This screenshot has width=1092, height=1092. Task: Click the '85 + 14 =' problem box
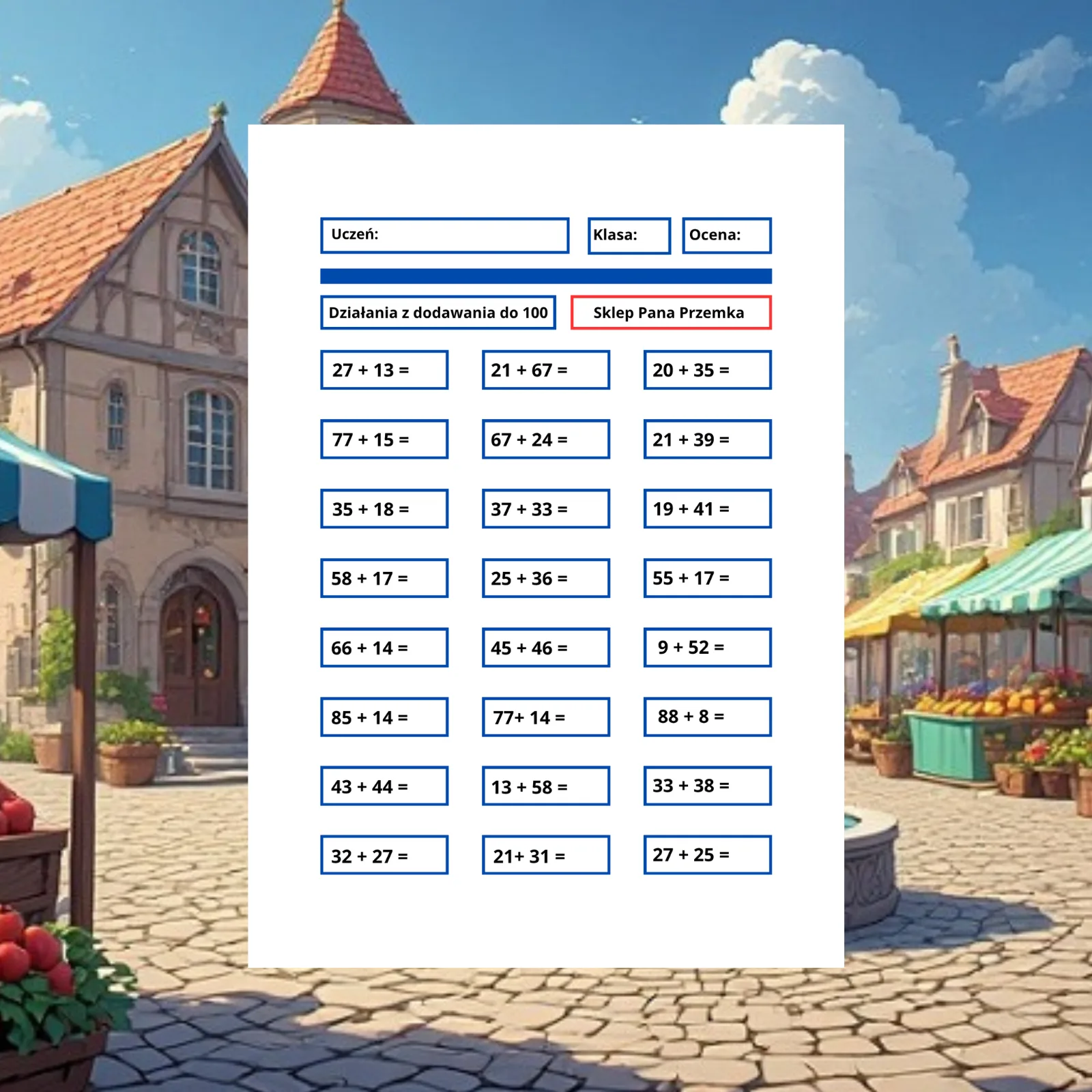click(x=384, y=717)
